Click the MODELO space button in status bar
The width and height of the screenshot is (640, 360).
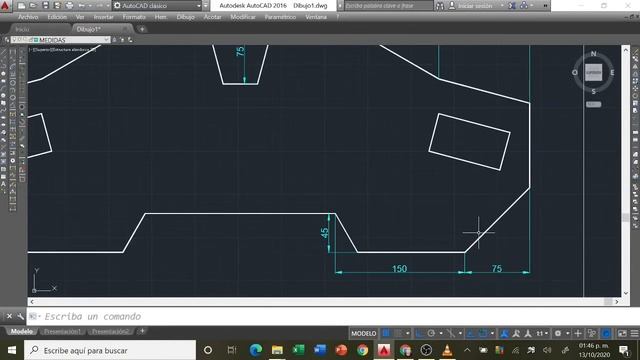[364, 333]
